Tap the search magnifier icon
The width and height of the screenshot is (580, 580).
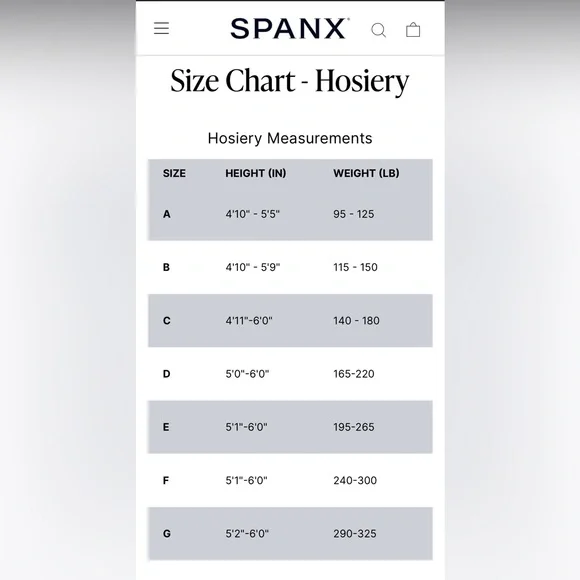pos(378,30)
